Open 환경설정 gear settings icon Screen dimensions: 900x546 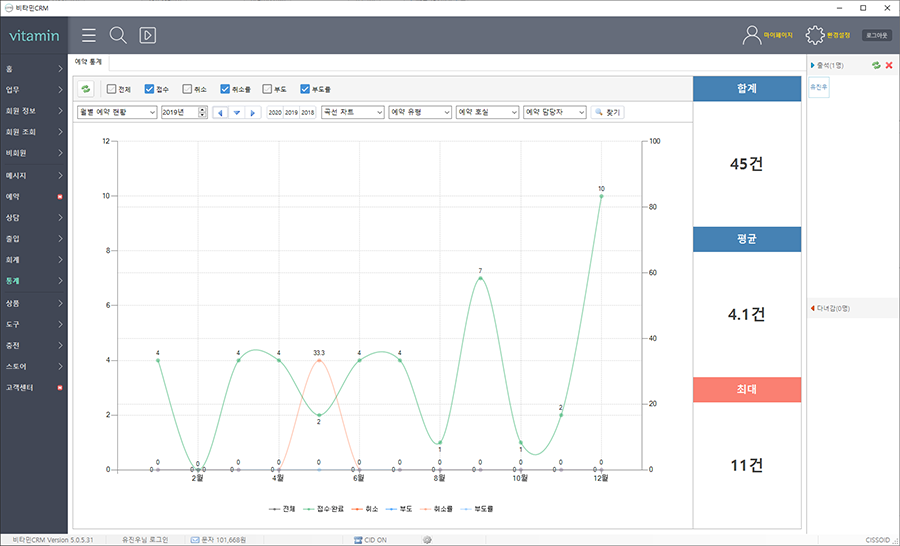pos(814,35)
